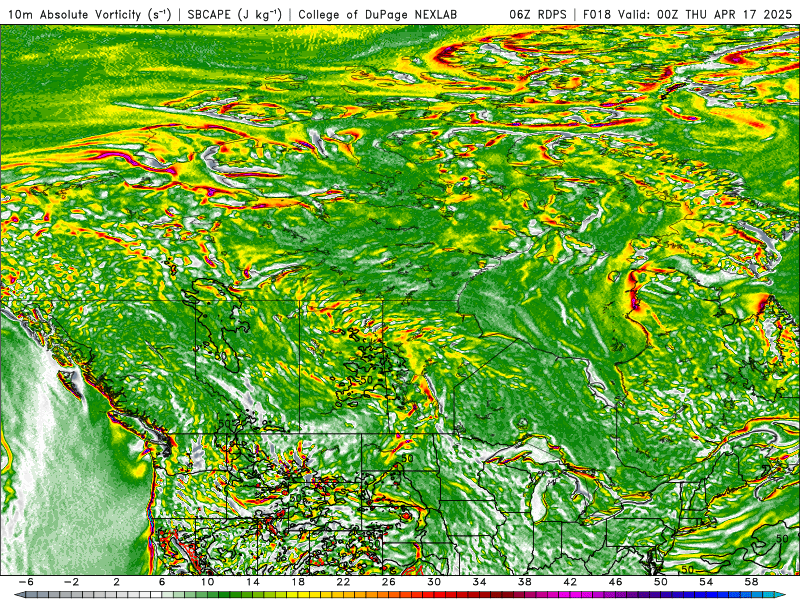The width and height of the screenshot is (800, 600).
Task: Click the "College of DuPage NEXLAB" credit
Action: (378, 14)
